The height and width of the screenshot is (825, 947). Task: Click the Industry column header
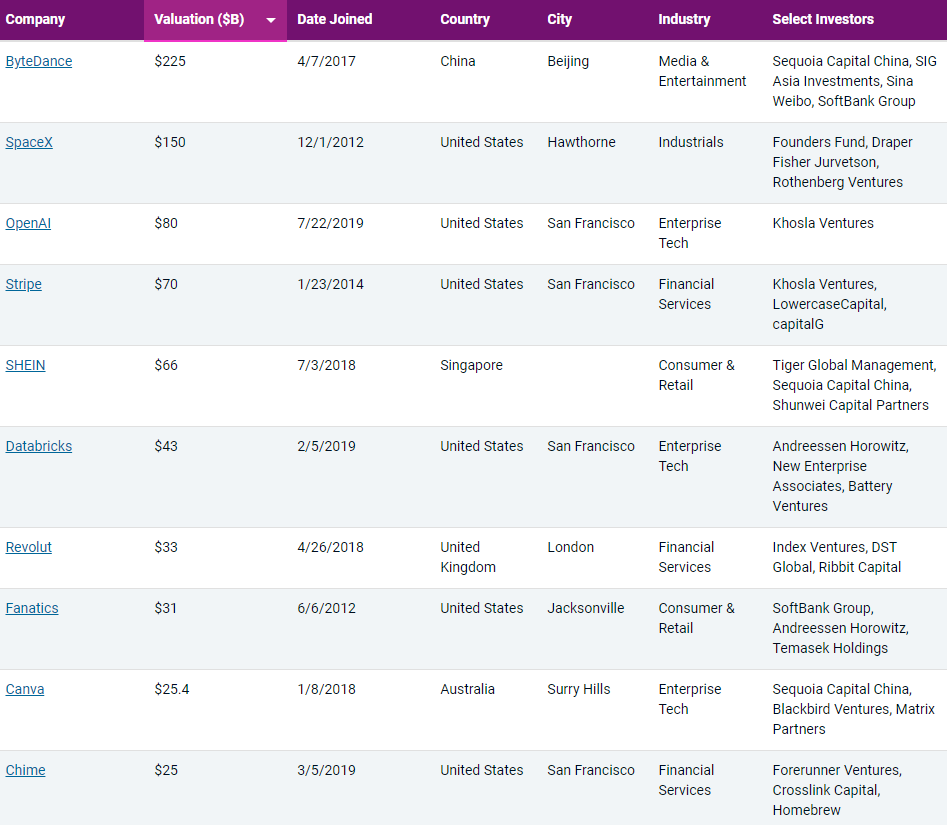(x=684, y=19)
